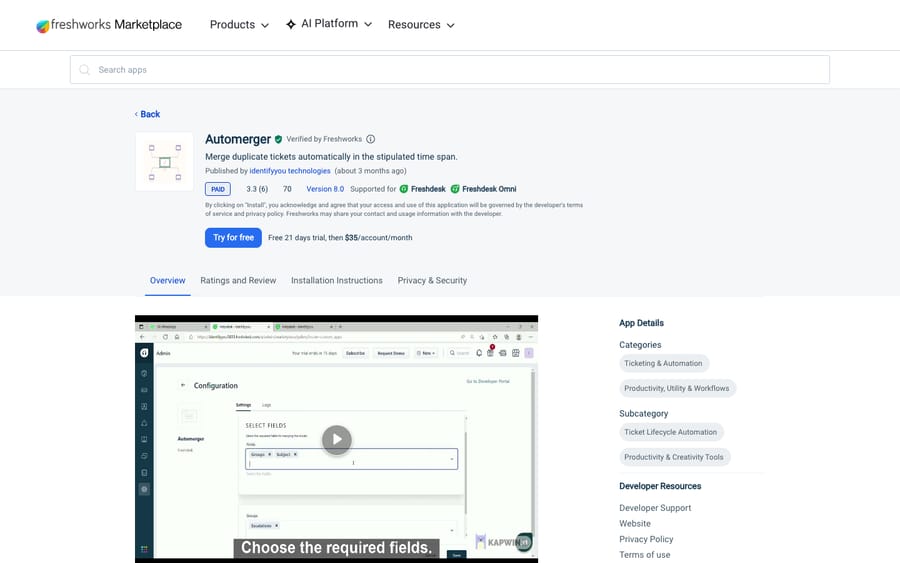This screenshot has width=900, height=563.
Task: Select Productivity & Creativity Tools subcategory
Action: [x=674, y=457]
